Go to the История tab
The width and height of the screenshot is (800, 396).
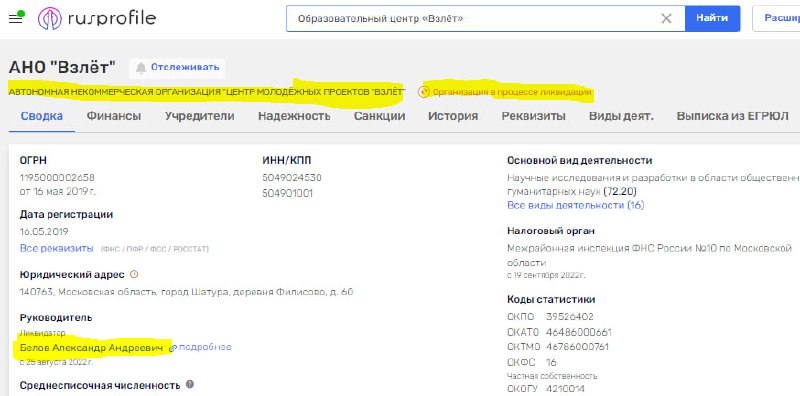click(453, 116)
